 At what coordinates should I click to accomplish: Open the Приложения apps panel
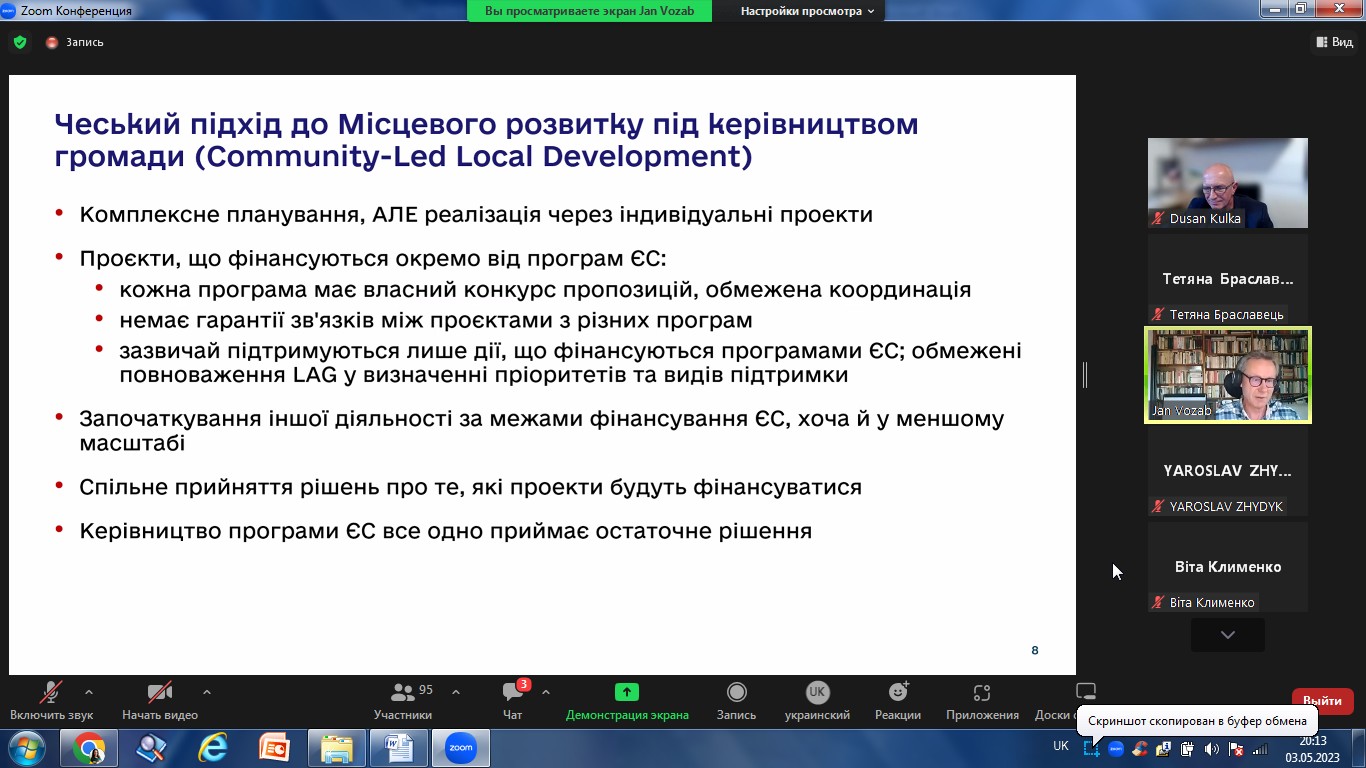click(982, 700)
